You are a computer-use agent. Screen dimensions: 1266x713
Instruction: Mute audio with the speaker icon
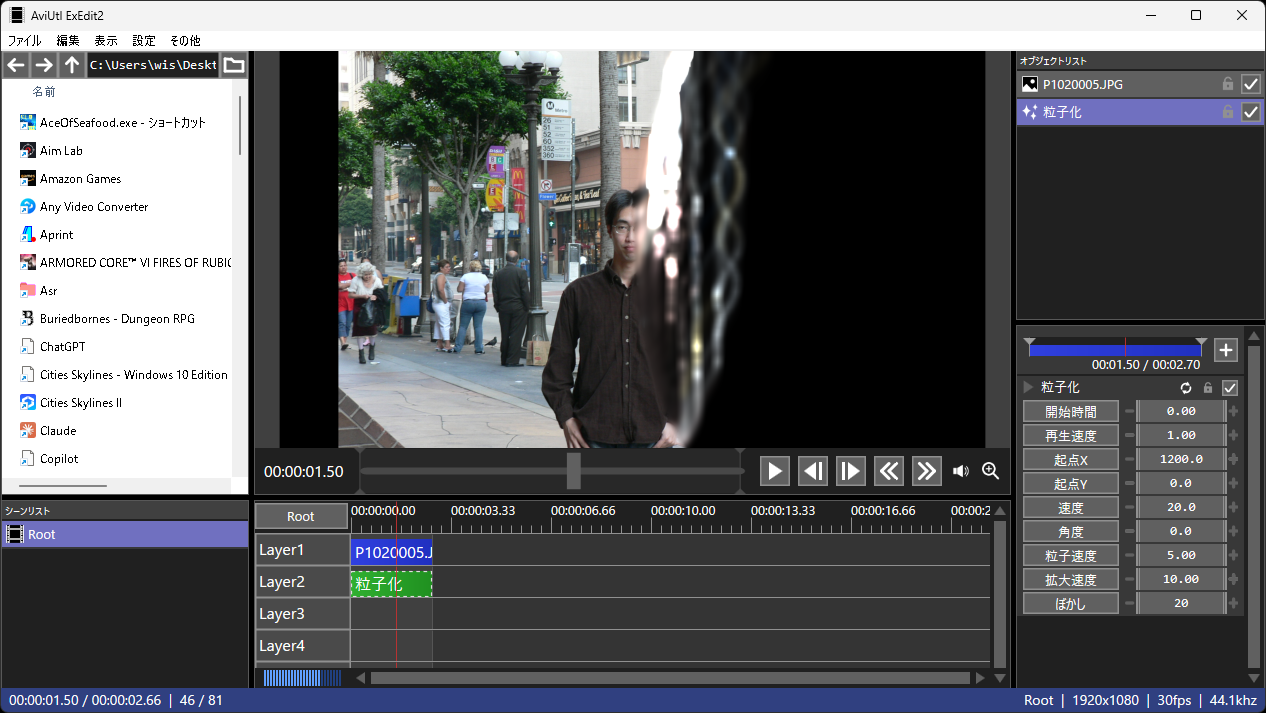961,471
